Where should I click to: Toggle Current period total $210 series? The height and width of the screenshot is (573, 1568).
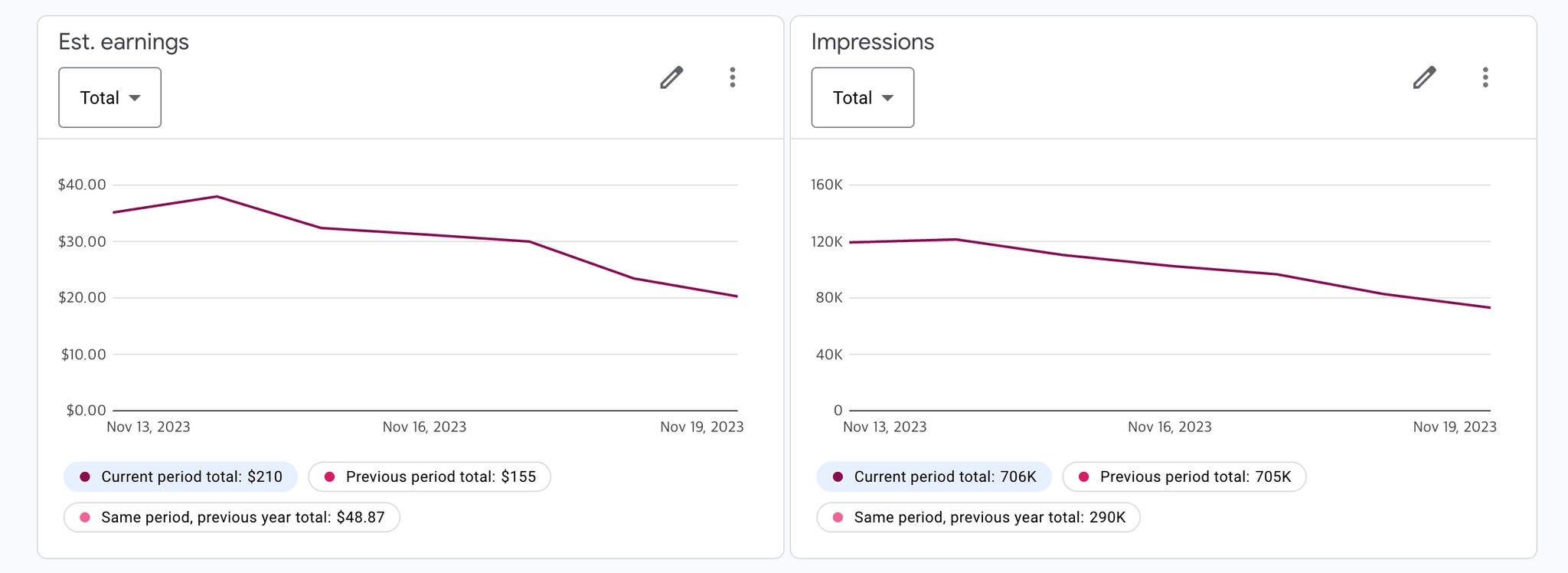(x=181, y=476)
